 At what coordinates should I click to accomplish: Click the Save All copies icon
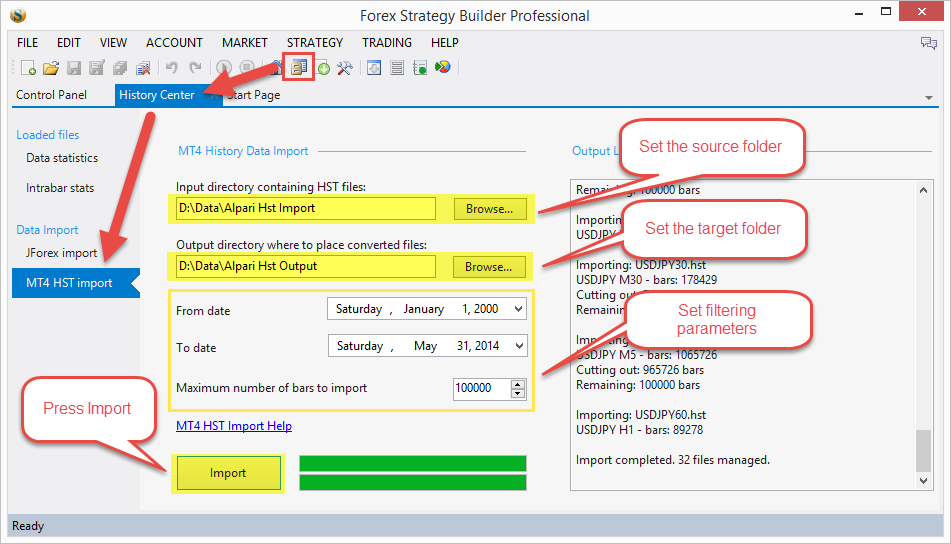[x=120, y=67]
